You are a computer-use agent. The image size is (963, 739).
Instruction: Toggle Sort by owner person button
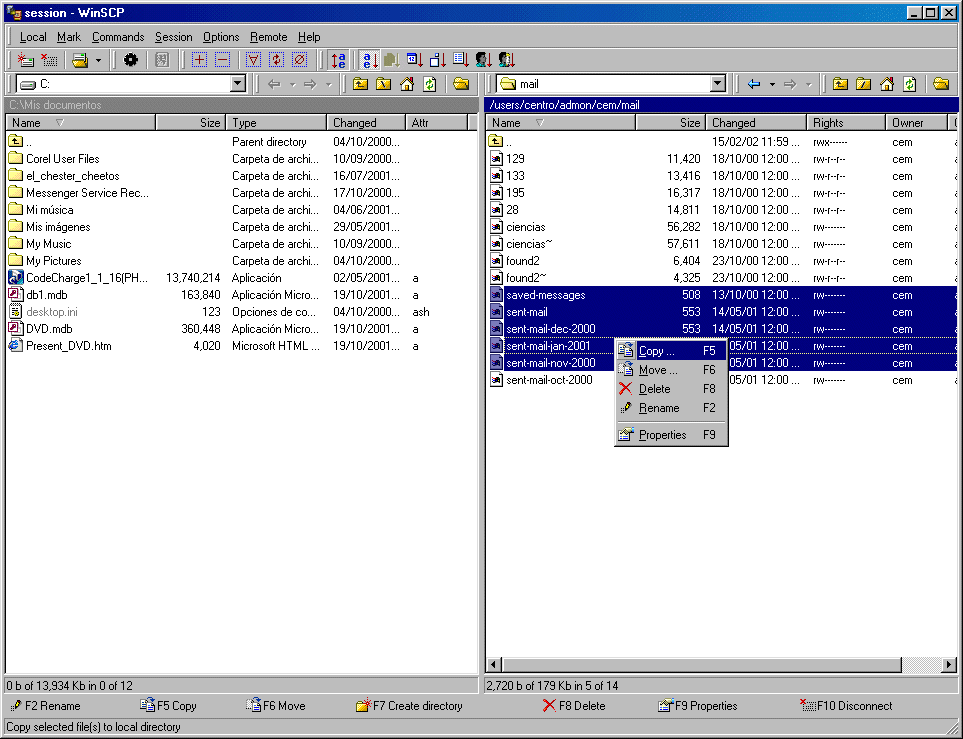click(484, 60)
